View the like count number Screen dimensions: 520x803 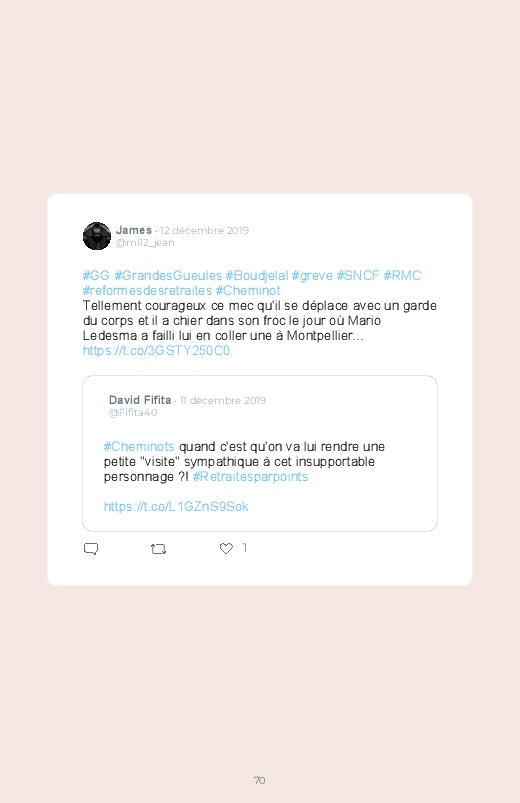(x=245, y=548)
